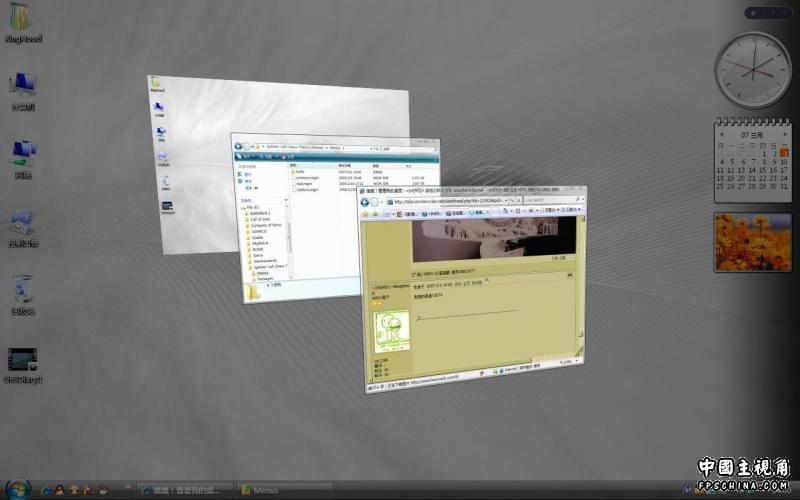Select Call of Duty folder in tree

(x=260, y=219)
